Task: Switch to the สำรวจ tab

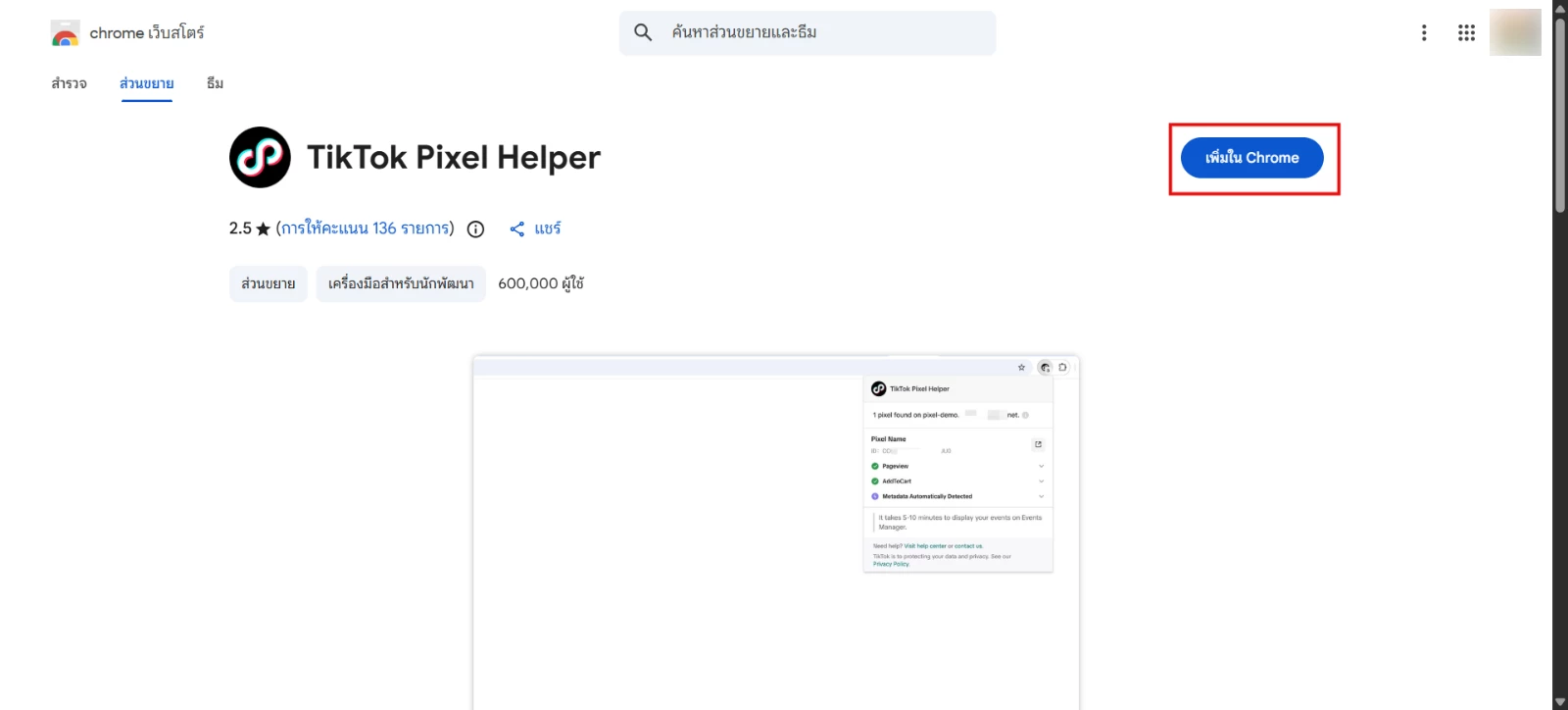Action: pos(69,83)
